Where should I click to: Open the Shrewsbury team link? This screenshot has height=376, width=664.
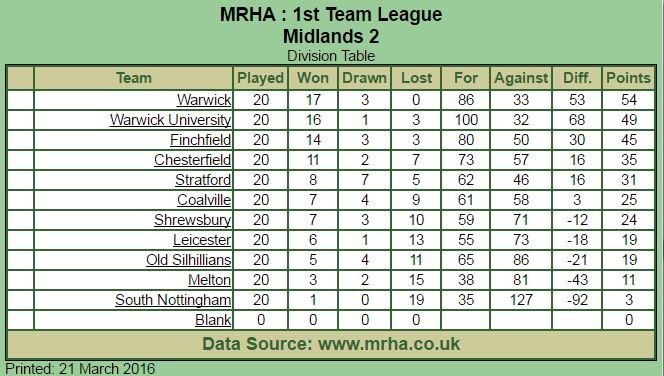click(193, 220)
